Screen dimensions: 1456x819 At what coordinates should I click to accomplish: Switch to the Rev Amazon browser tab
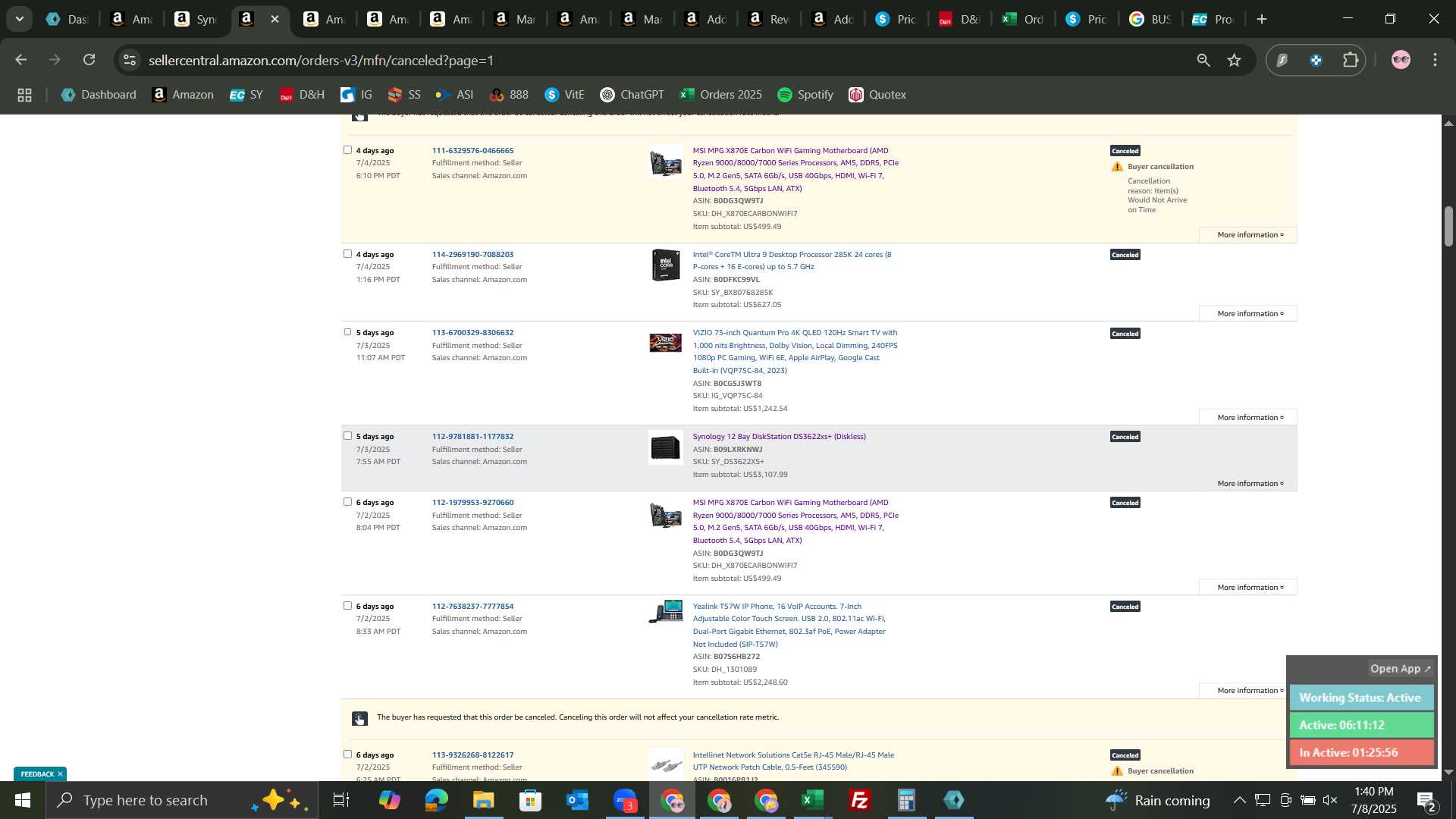(769, 19)
